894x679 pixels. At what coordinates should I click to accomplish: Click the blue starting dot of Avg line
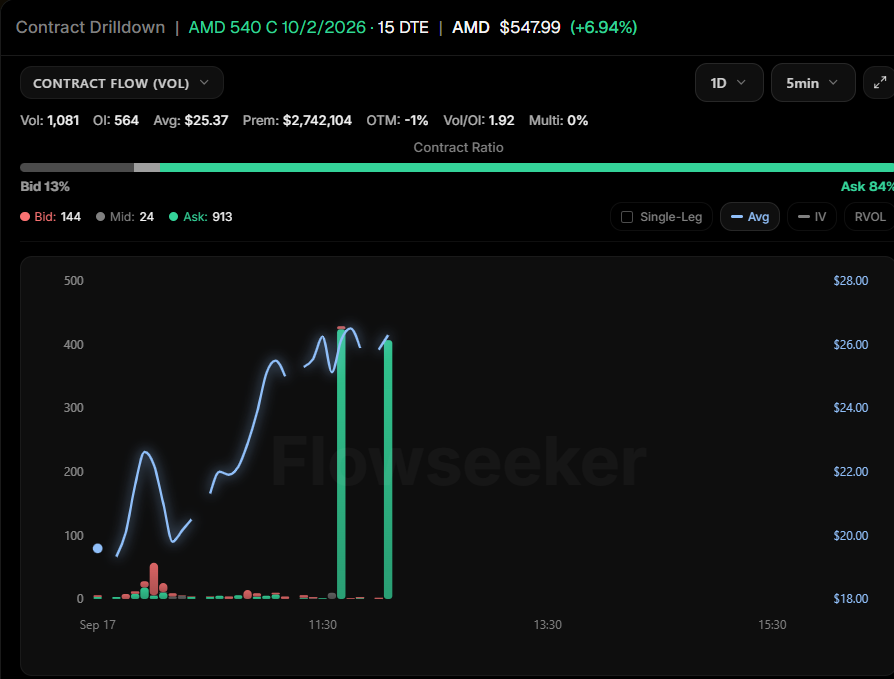point(97,548)
